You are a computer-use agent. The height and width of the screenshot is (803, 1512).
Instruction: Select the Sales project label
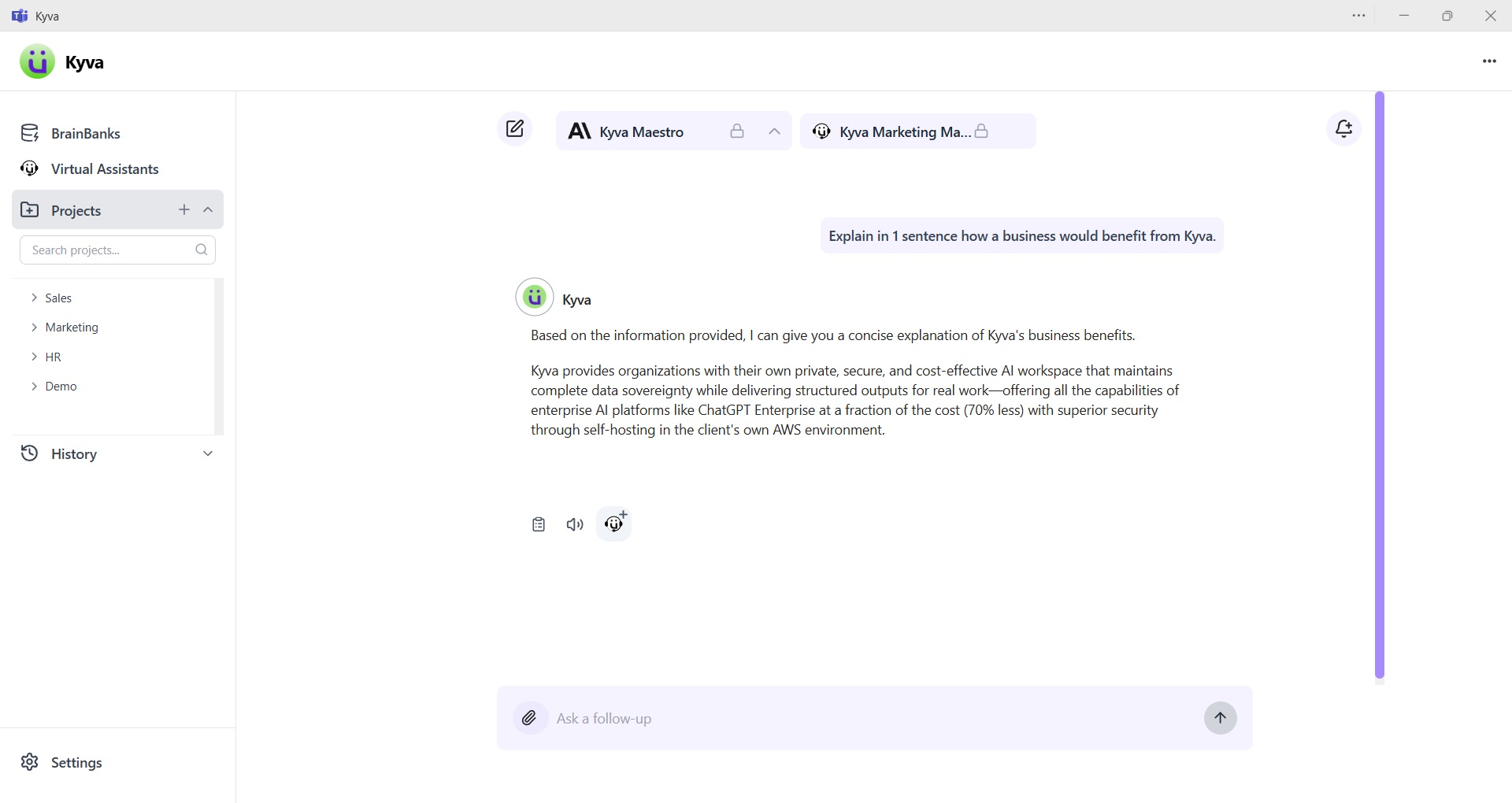[x=58, y=298]
